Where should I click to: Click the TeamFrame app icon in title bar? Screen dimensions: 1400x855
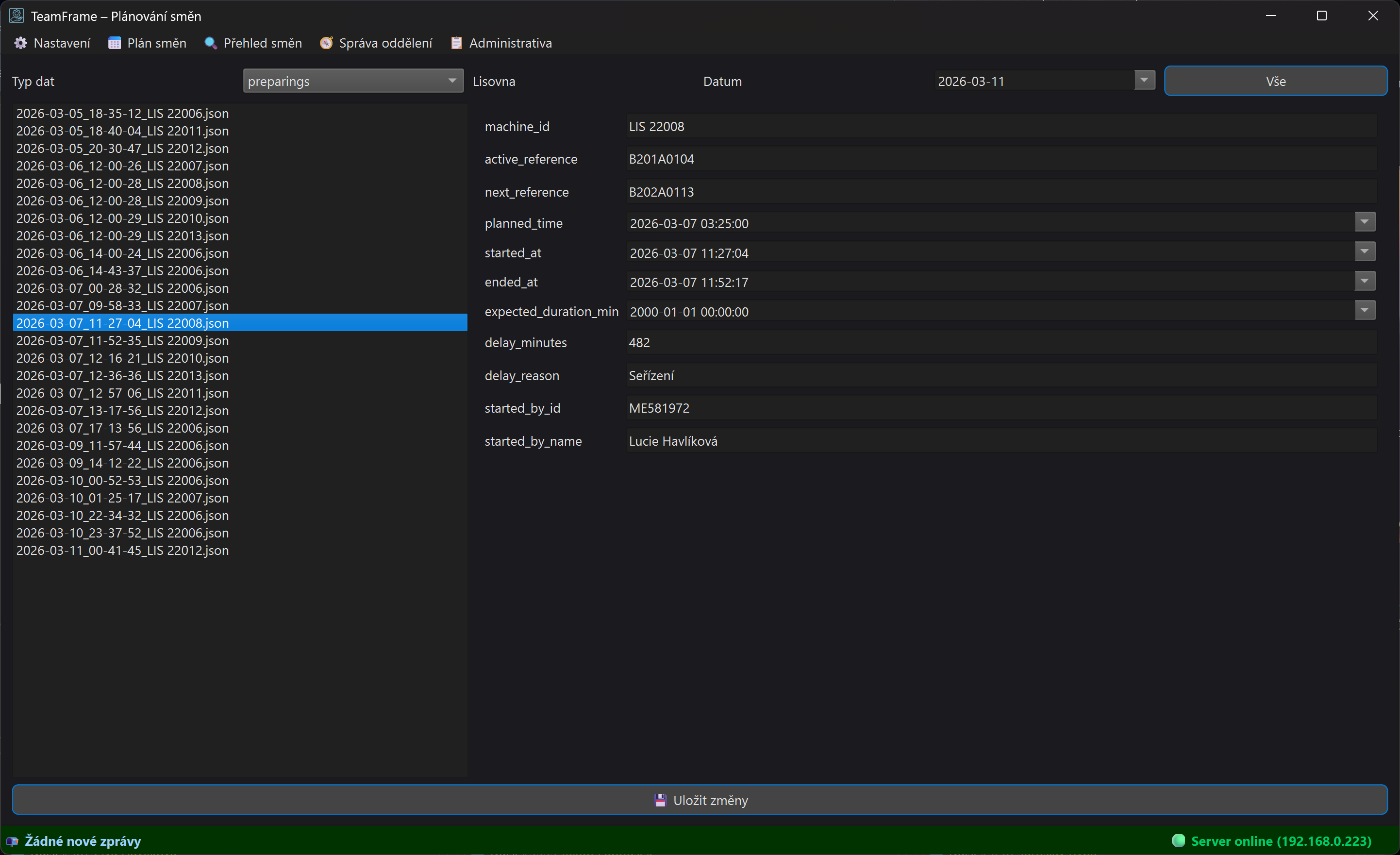(17, 16)
